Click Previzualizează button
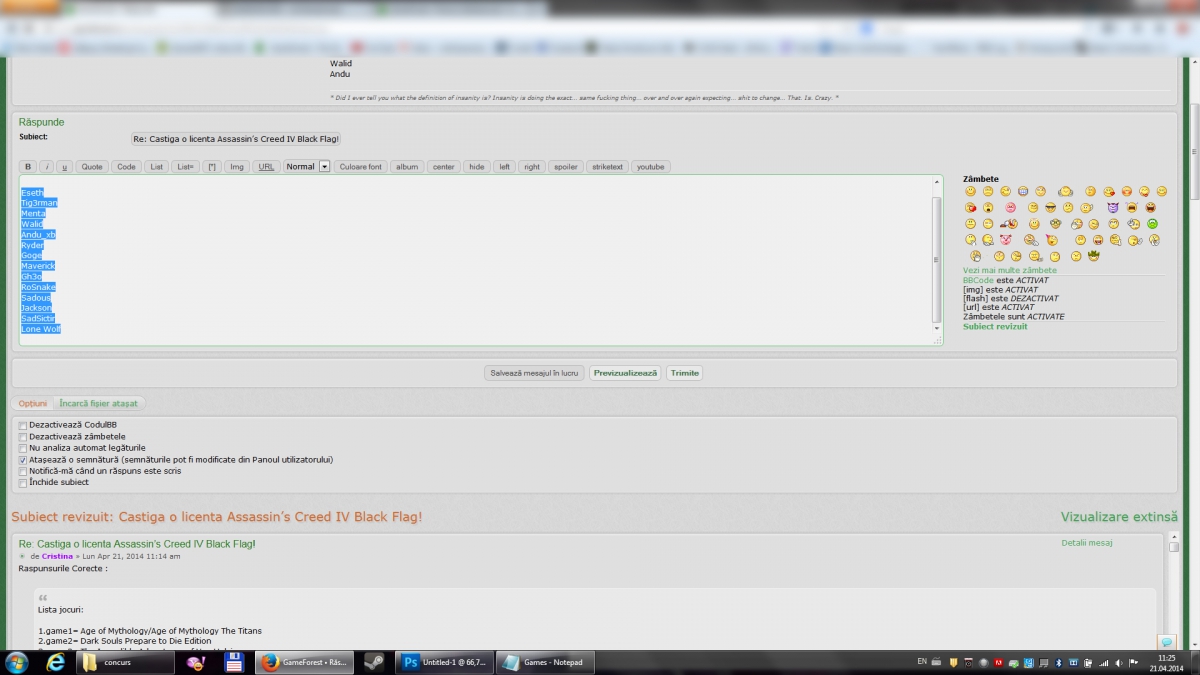1200x675 pixels. point(625,373)
